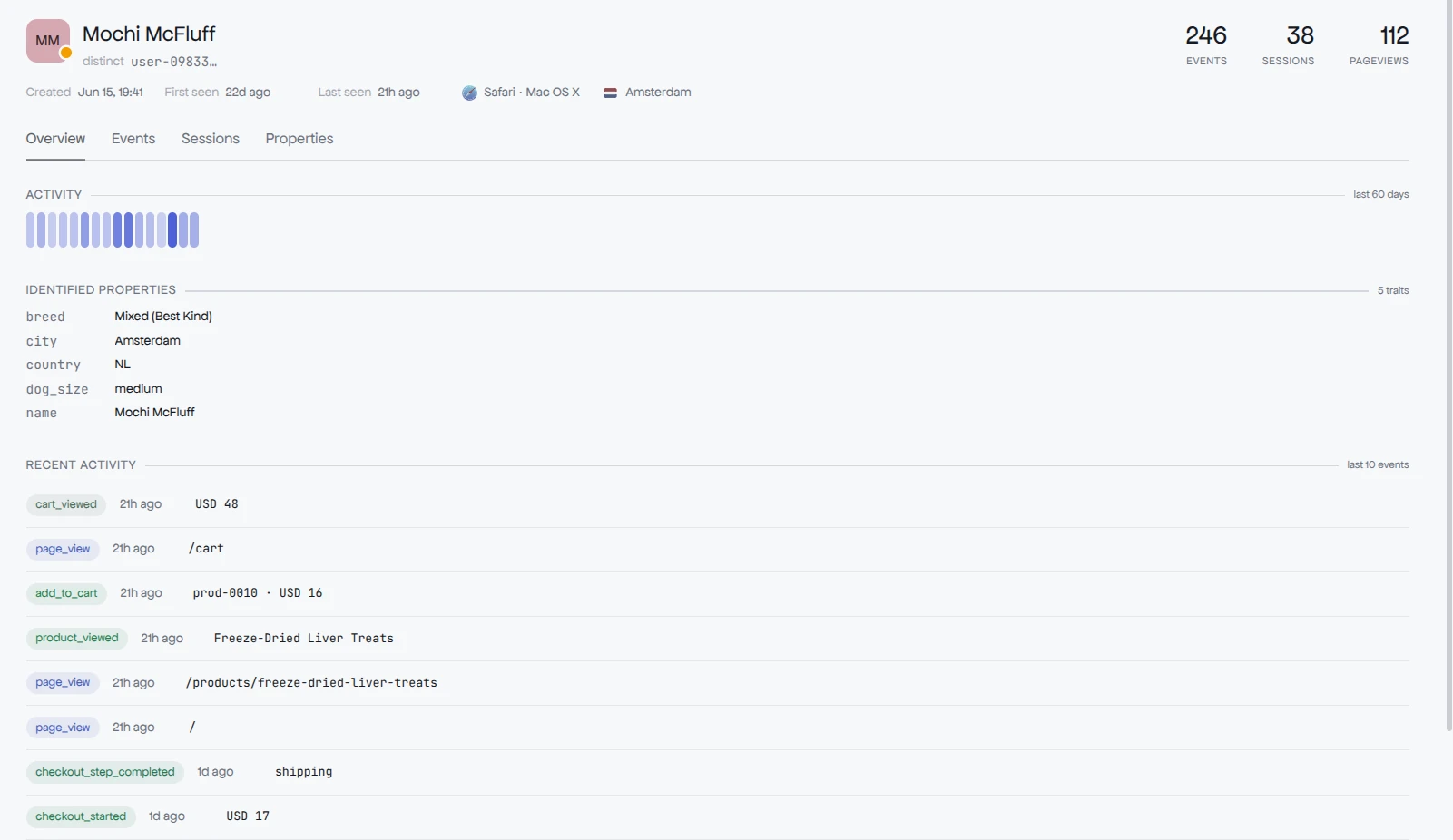Switch to the Events tab
Image resolution: width=1453 pixels, height=840 pixels.
pyautogui.click(x=133, y=139)
